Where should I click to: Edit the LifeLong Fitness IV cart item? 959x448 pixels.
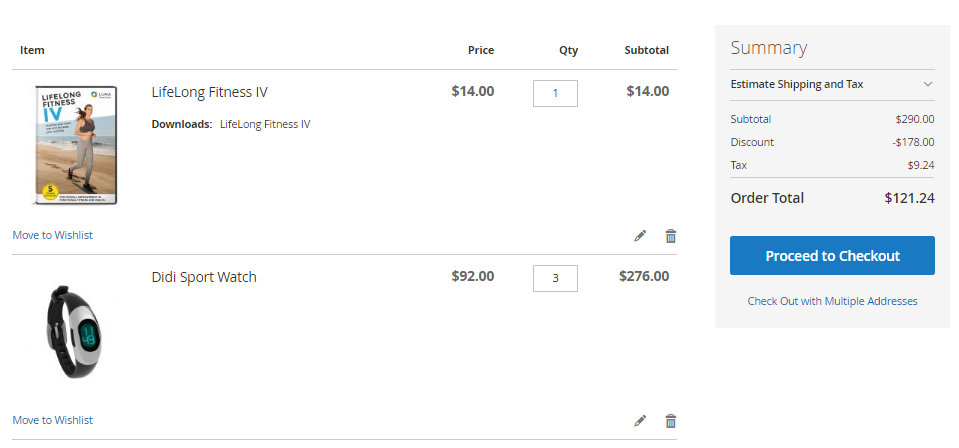pyautogui.click(x=640, y=236)
